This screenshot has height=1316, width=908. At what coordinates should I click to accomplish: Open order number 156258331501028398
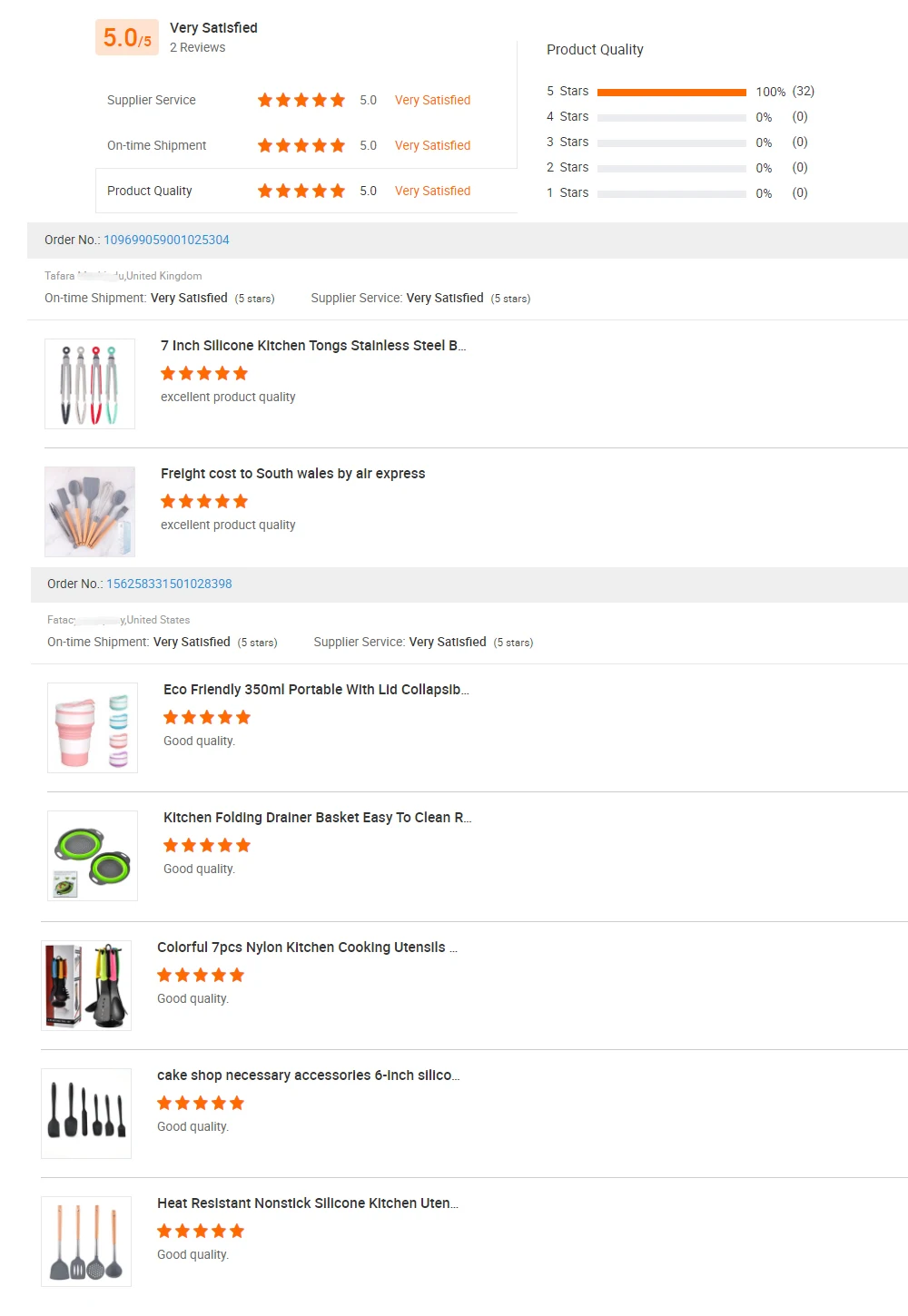(x=169, y=584)
